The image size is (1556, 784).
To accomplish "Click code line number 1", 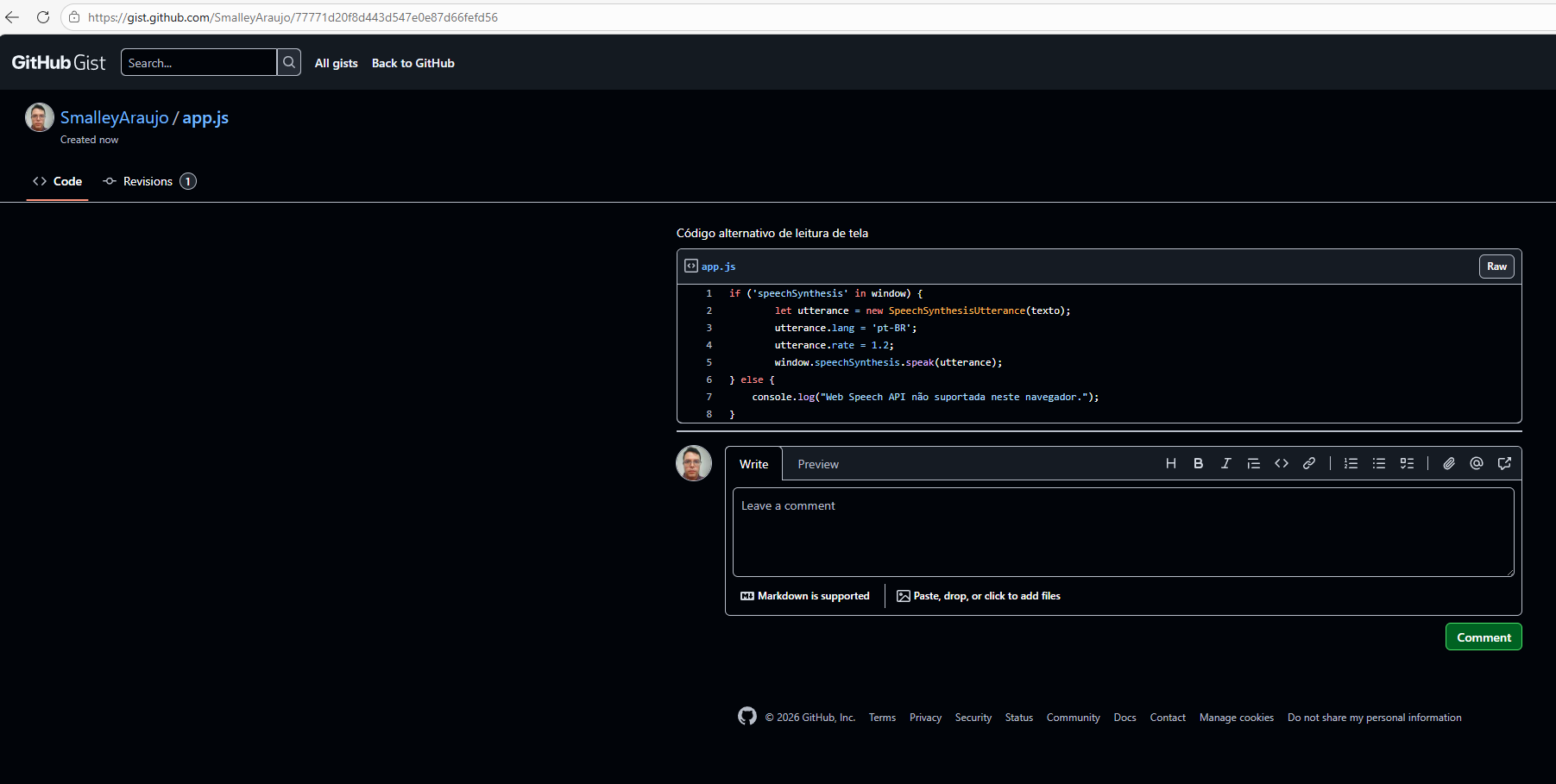I will (709, 293).
